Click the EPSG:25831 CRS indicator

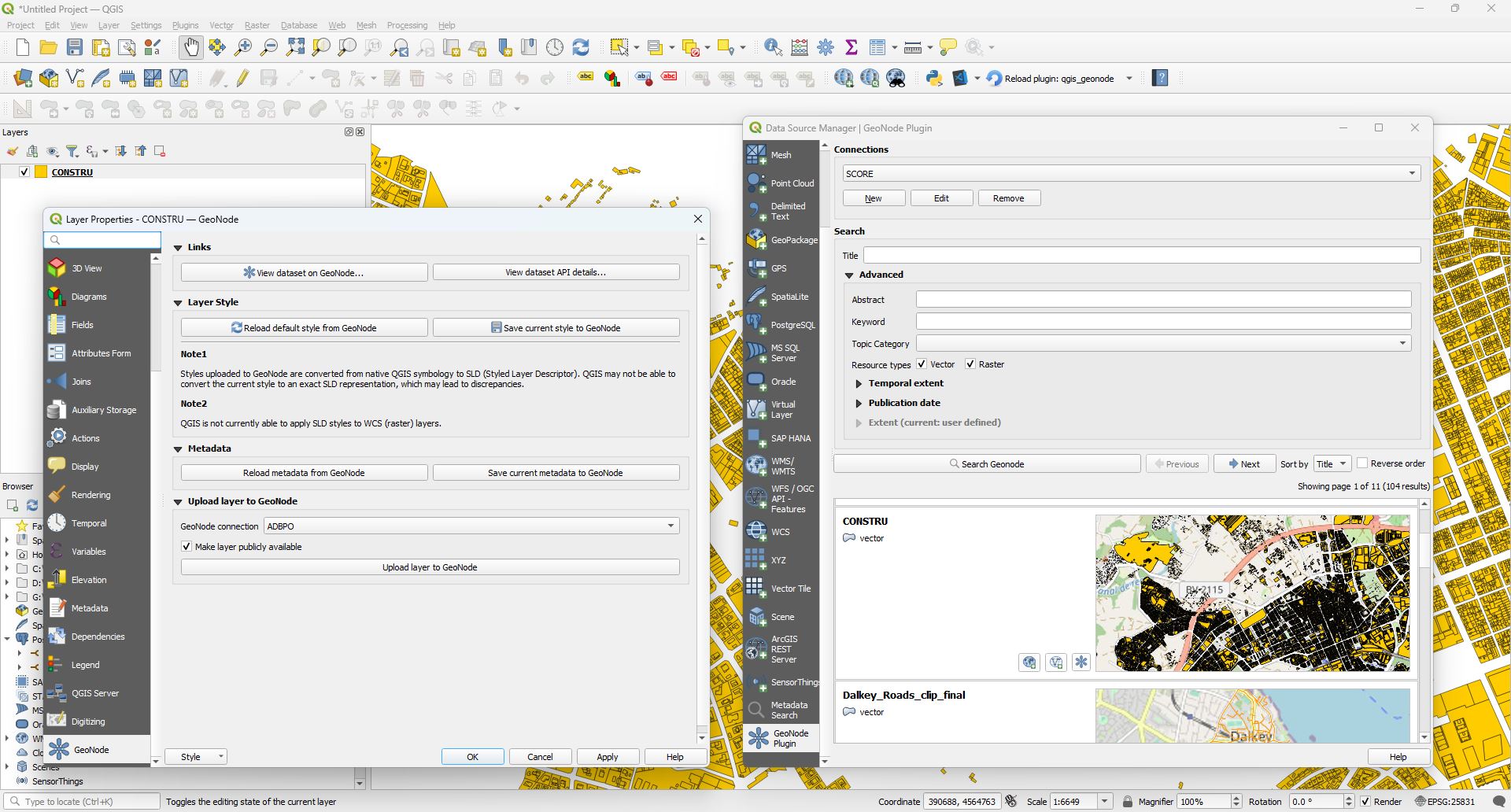tap(1445, 802)
